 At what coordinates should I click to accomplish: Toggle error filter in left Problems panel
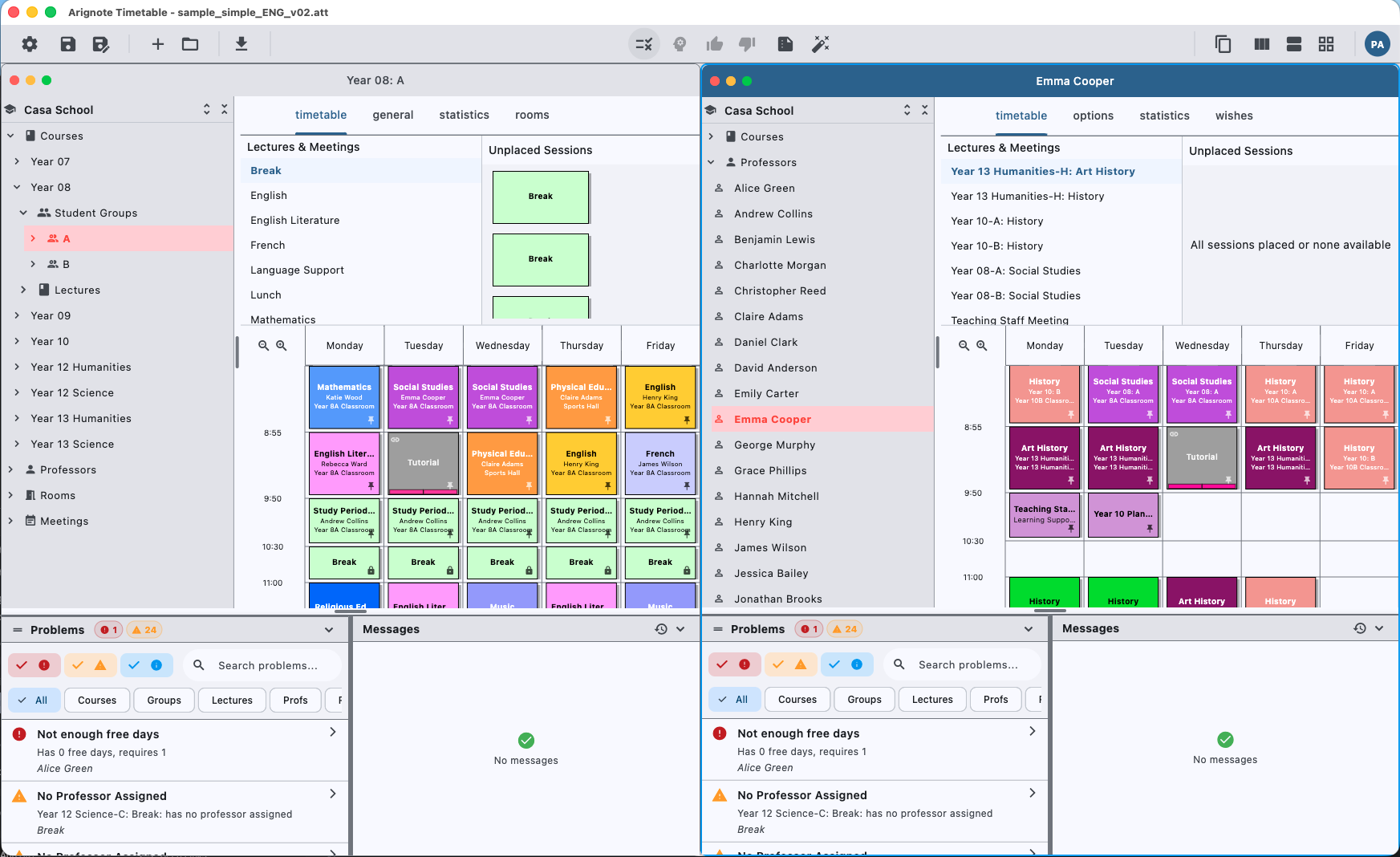pos(33,665)
